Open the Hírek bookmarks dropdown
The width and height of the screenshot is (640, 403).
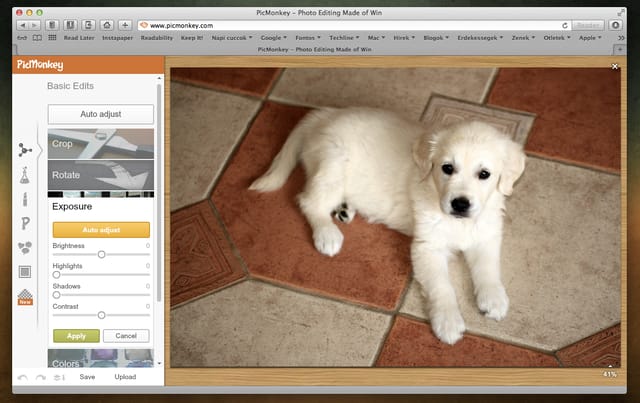[x=404, y=38]
